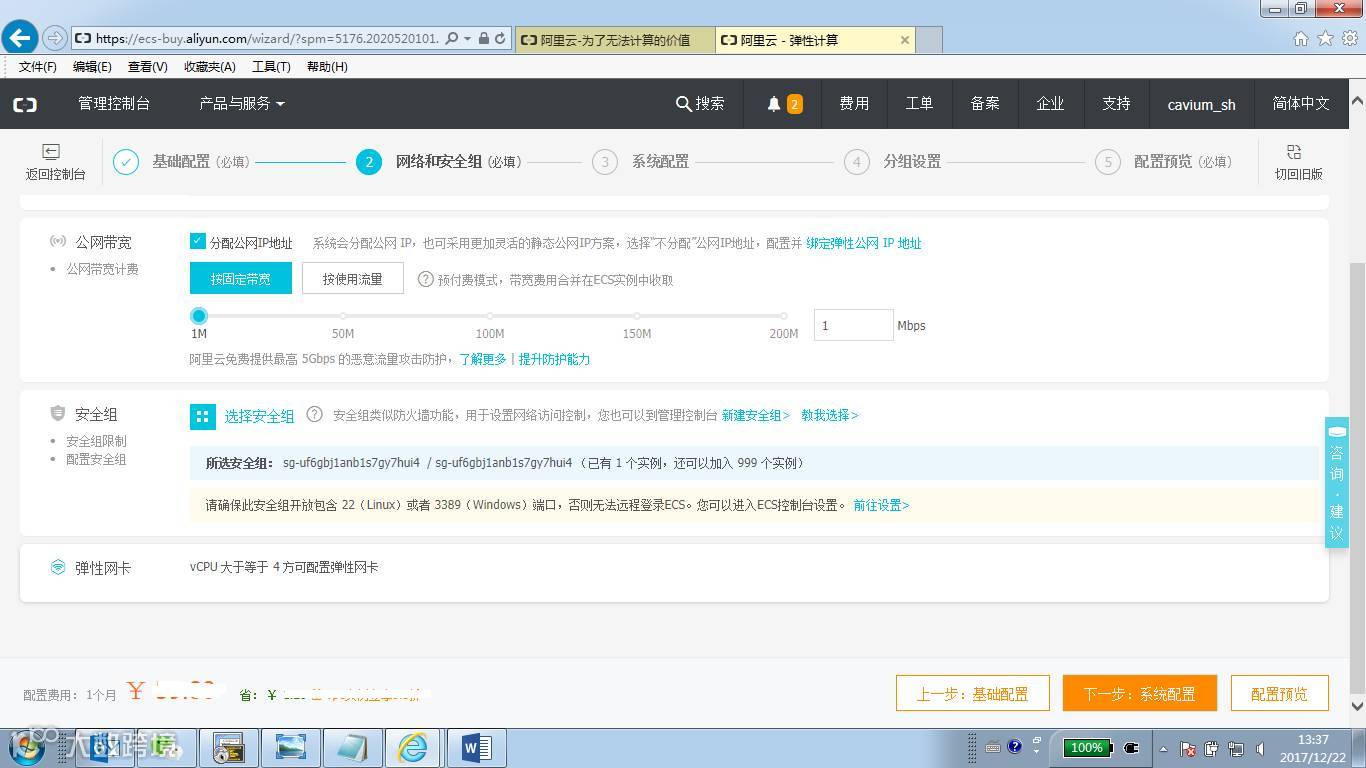Click the browser favorites star icon
Viewport: 1366px width, 768px height.
(x=1325, y=39)
